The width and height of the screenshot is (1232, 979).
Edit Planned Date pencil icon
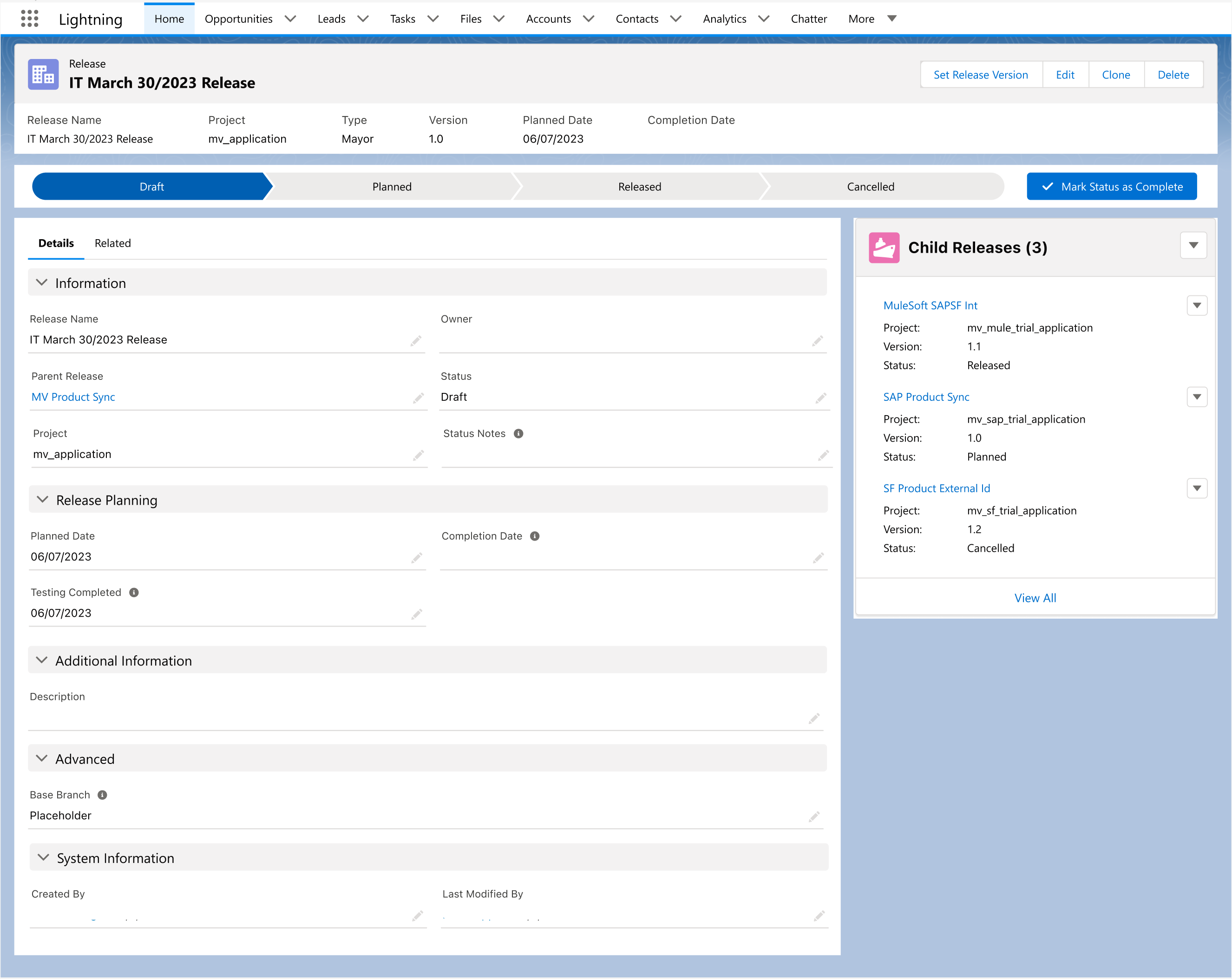[x=417, y=557]
